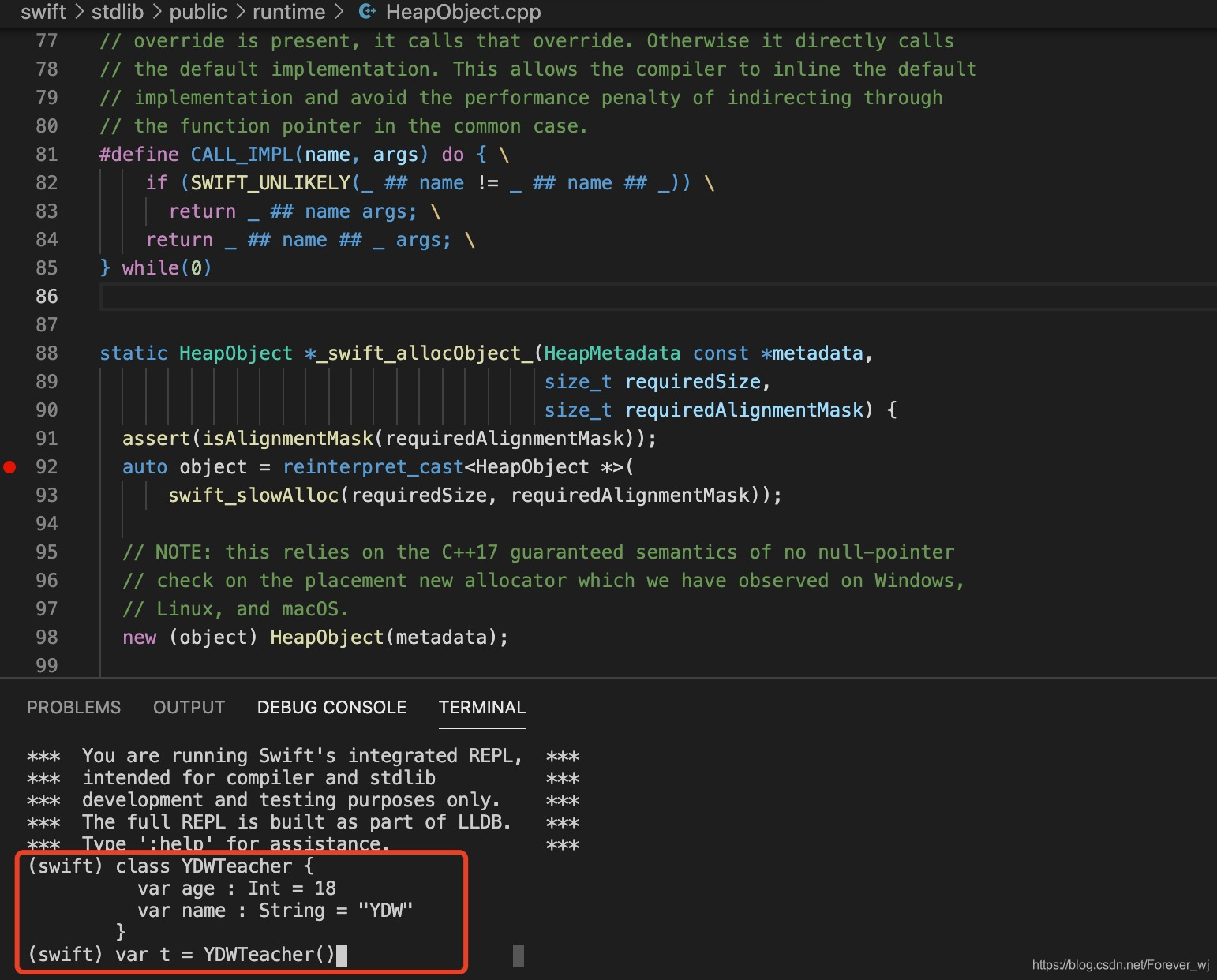Click 'reinterpret_cast' on line 92

click(373, 467)
